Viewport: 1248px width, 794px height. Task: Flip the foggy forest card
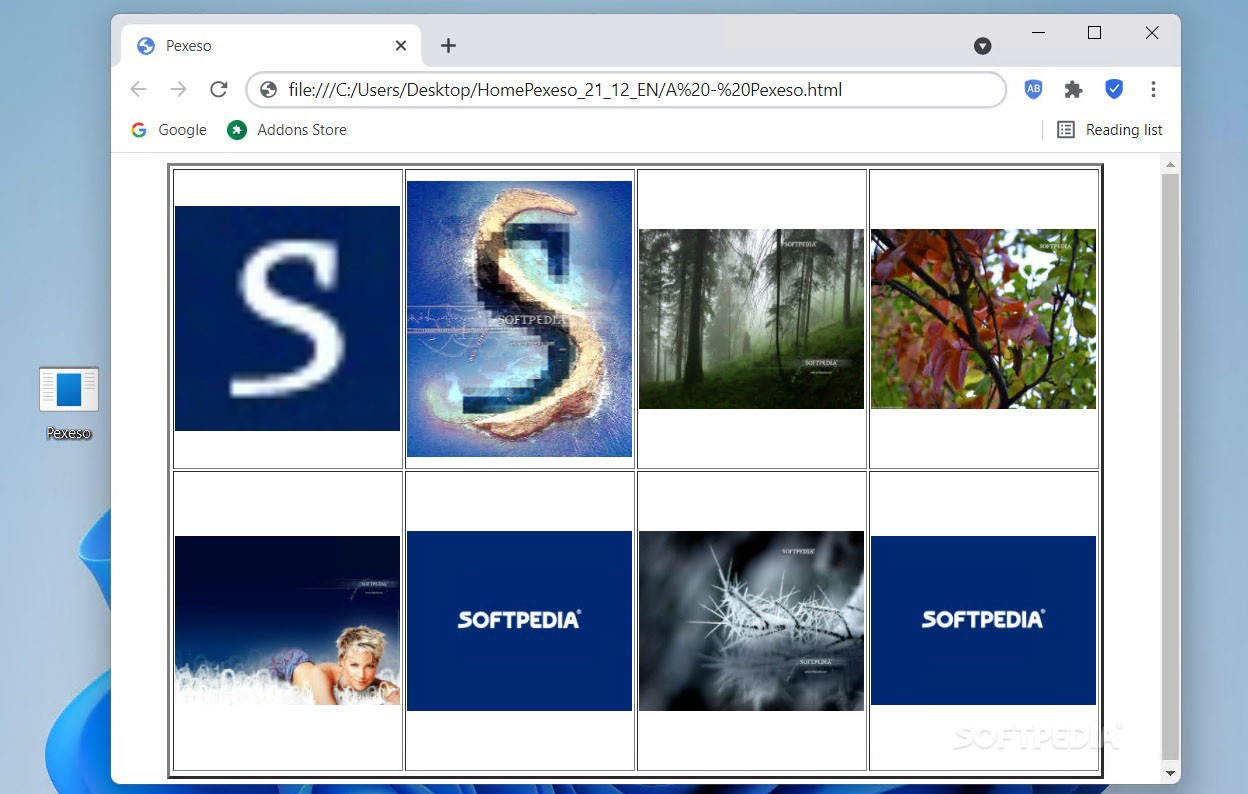(x=751, y=318)
